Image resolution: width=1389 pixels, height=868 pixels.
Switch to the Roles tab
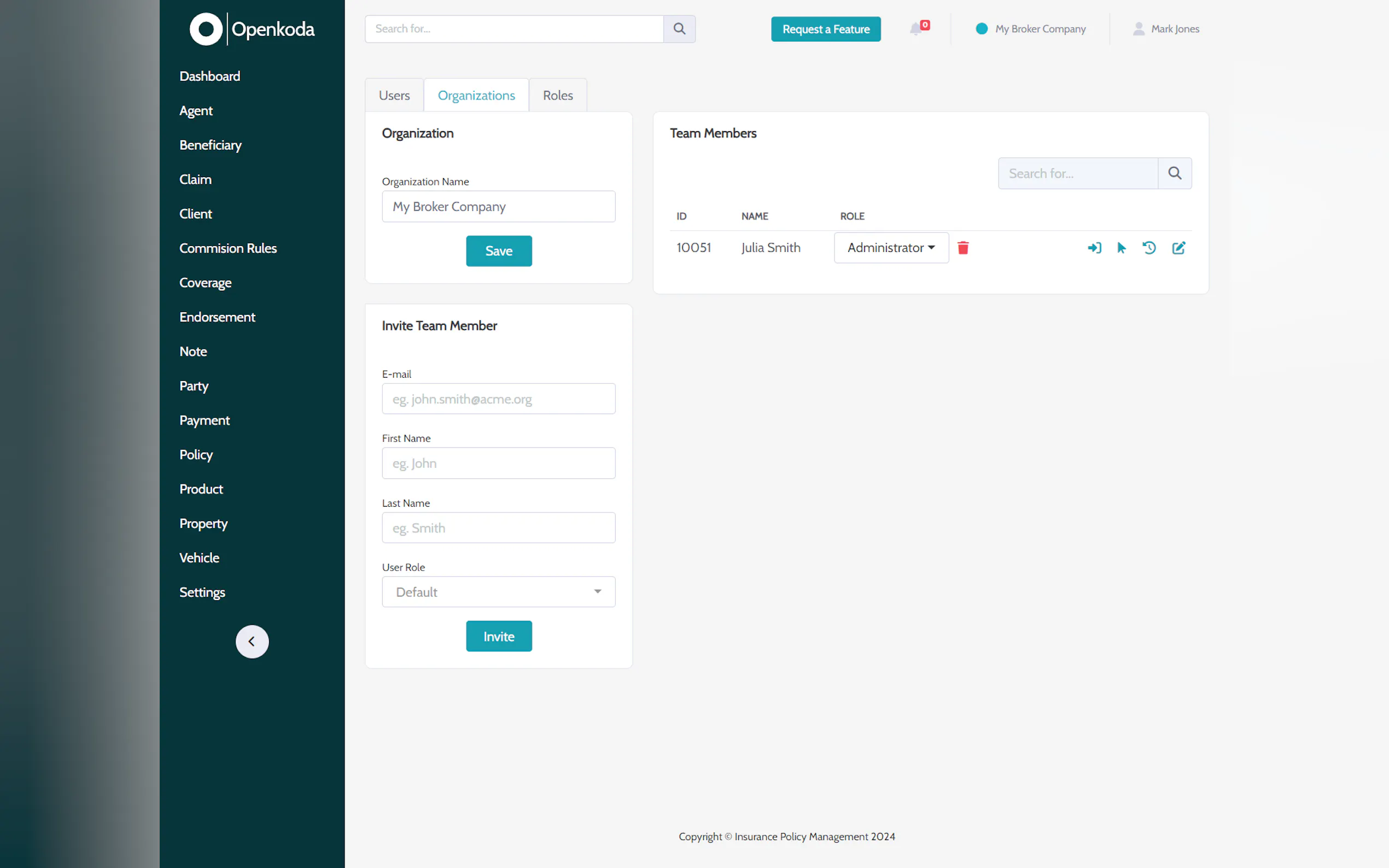click(x=558, y=95)
